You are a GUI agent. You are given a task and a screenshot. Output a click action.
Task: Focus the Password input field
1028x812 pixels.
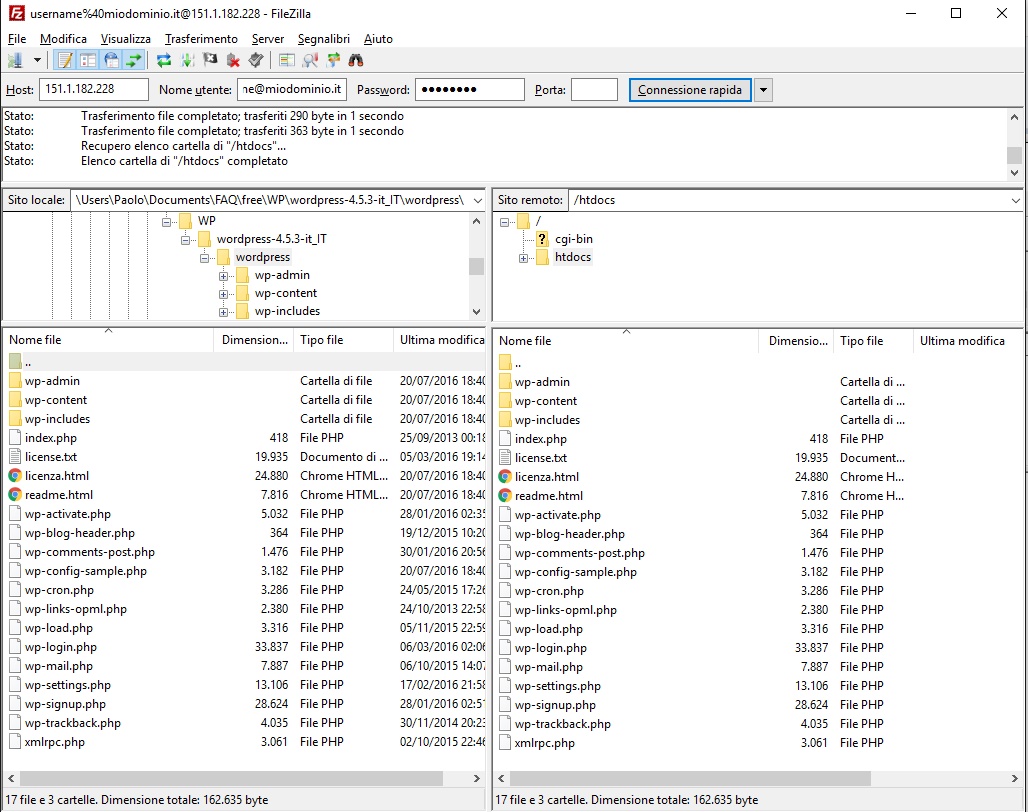(x=469, y=89)
